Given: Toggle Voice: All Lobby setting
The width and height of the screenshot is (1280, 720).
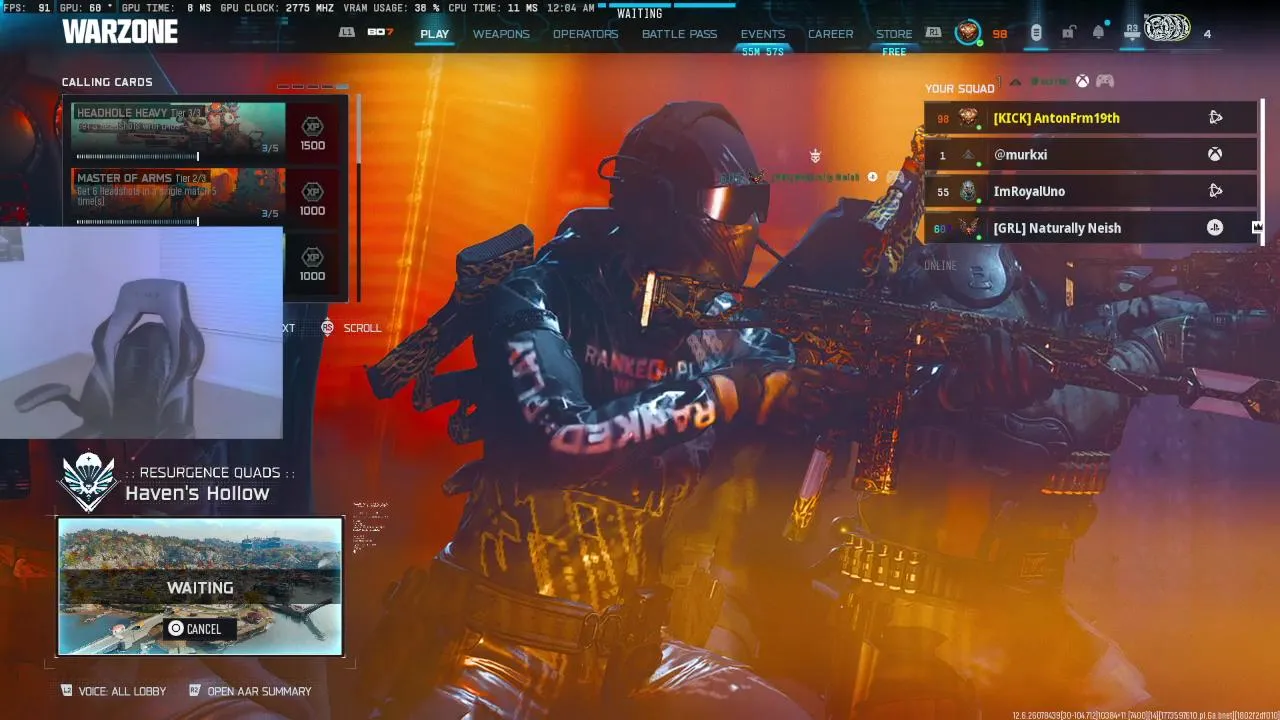Looking at the screenshot, I should pos(113,691).
